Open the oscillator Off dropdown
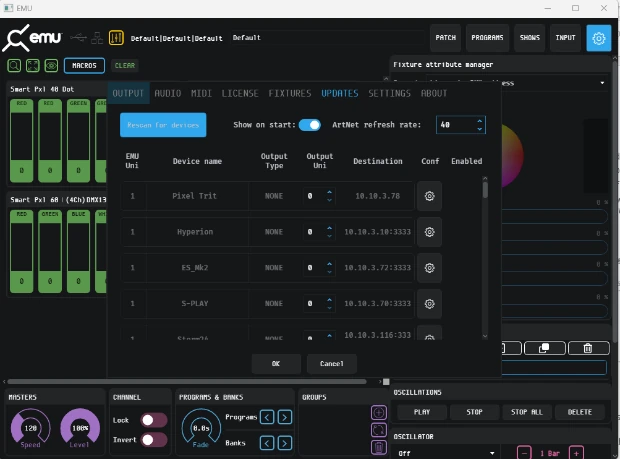Image resolution: width=620 pixels, height=459 pixels. 446,453
